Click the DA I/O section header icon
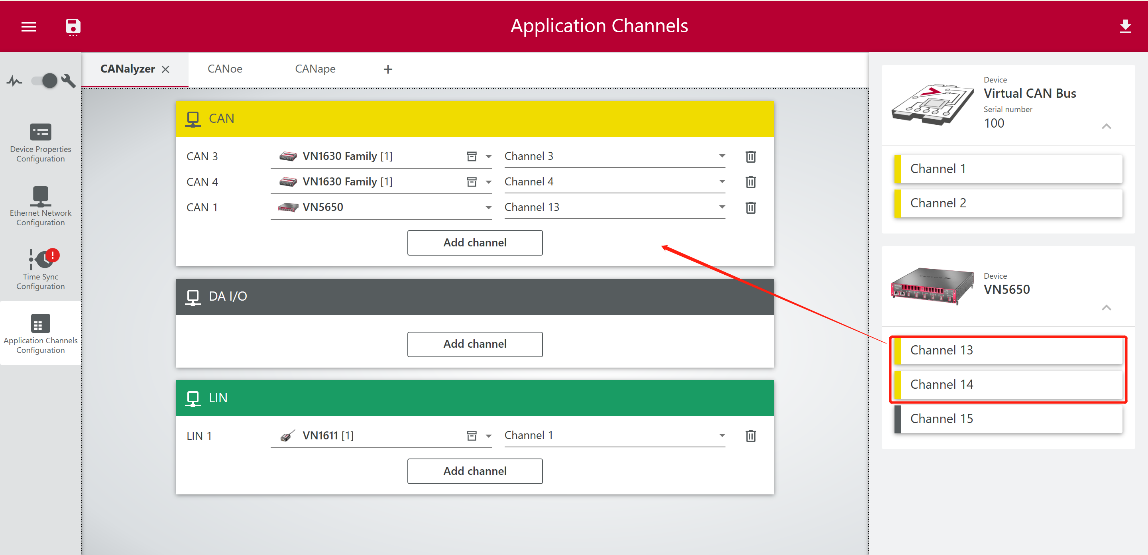Image resolution: width=1148 pixels, height=555 pixels. 193,297
